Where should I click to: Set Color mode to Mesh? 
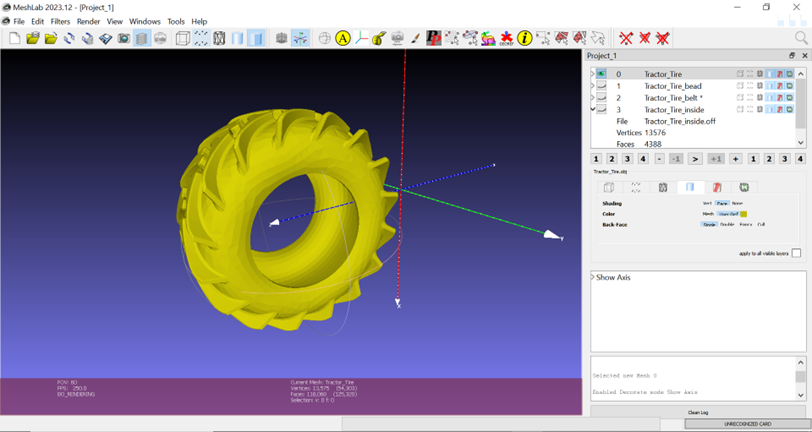(x=708, y=214)
